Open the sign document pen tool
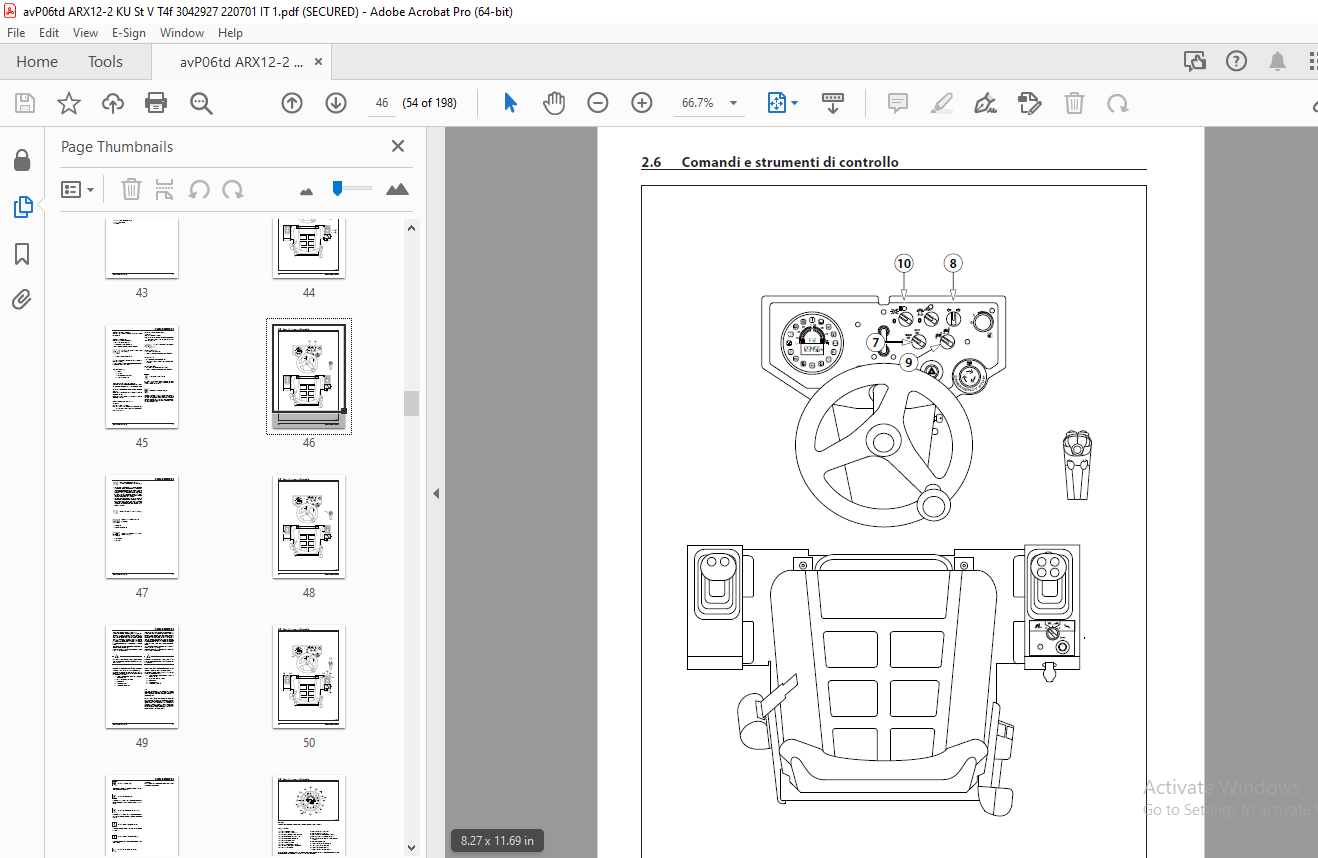The width and height of the screenshot is (1318, 858). click(985, 103)
